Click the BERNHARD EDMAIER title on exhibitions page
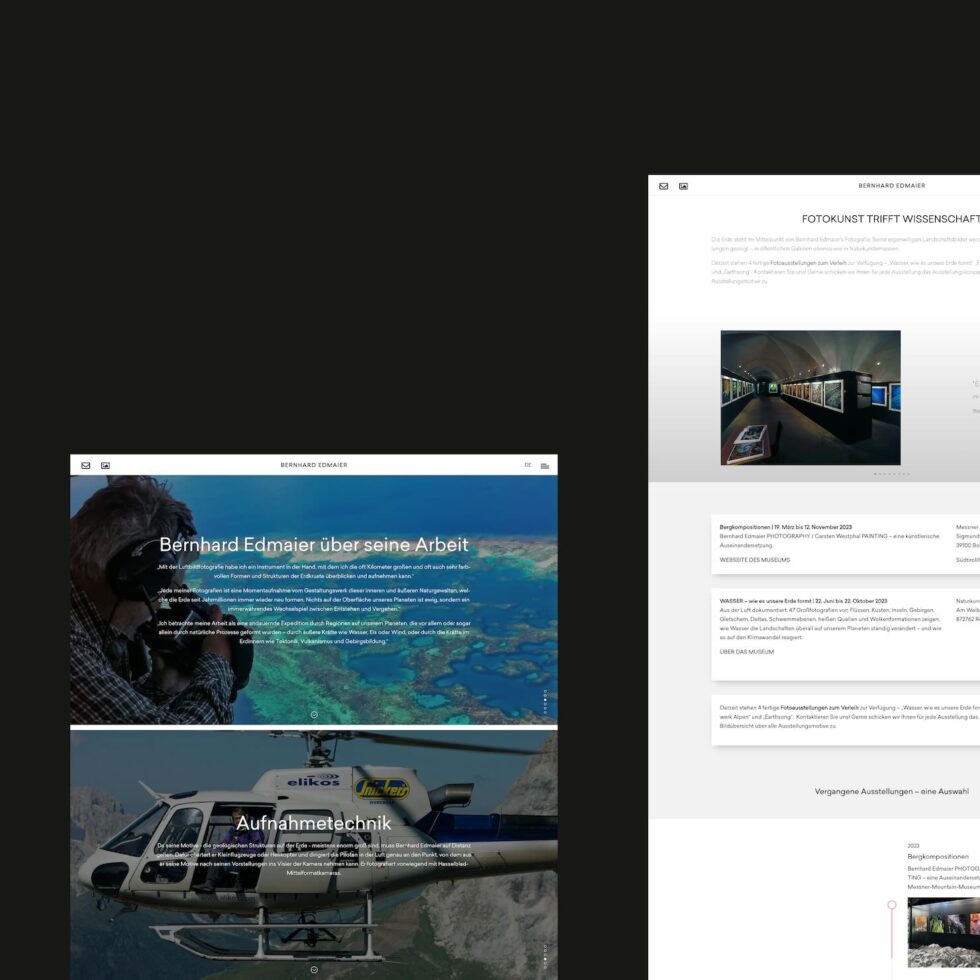Image resolution: width=980 pixels, height=980 pixels. 891,186
